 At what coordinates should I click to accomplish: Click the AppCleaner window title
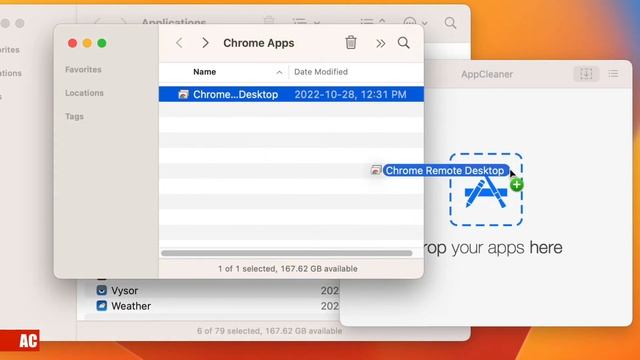coord(487,74)
